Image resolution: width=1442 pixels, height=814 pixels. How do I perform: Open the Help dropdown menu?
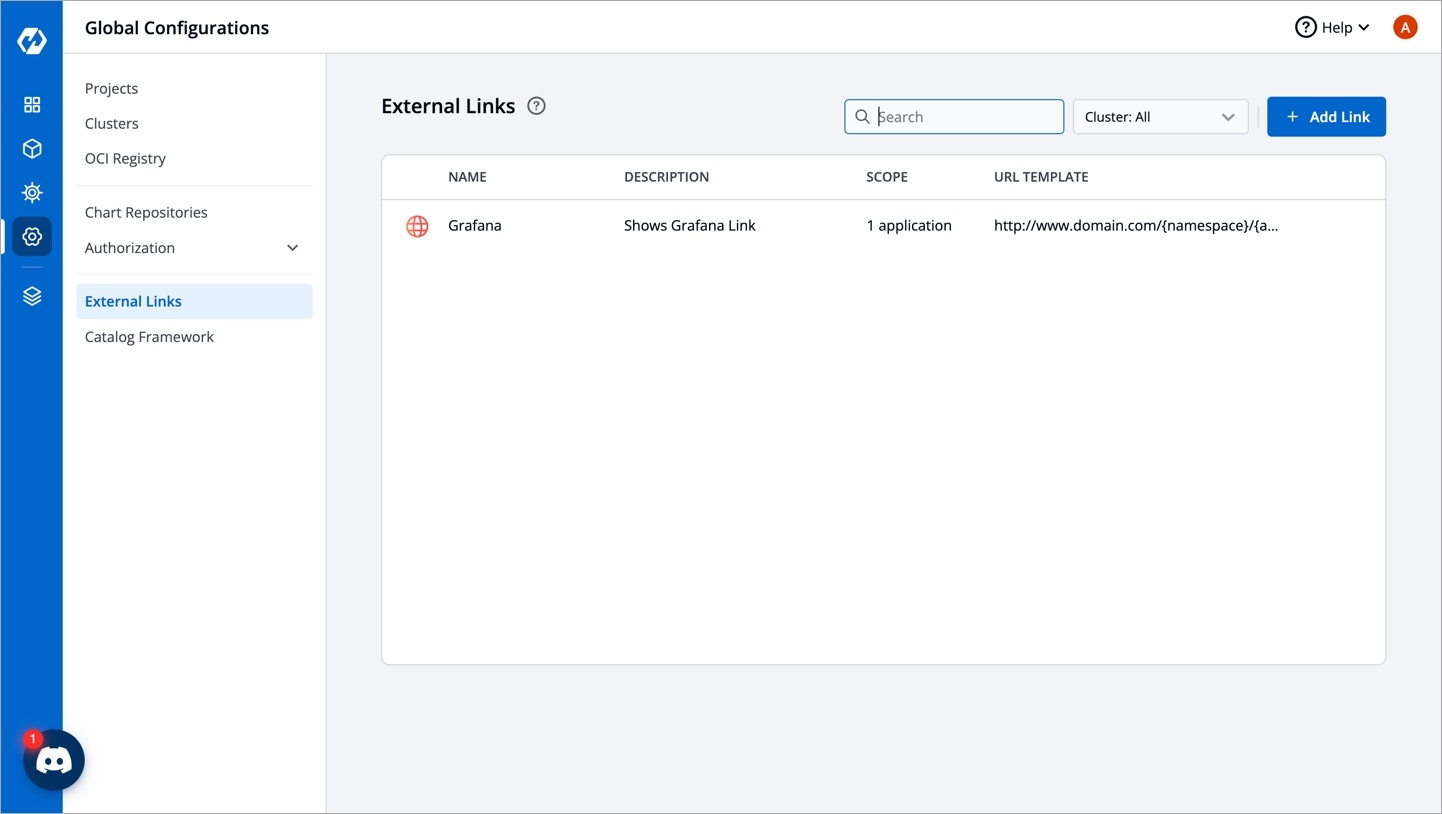[1332, 28]
